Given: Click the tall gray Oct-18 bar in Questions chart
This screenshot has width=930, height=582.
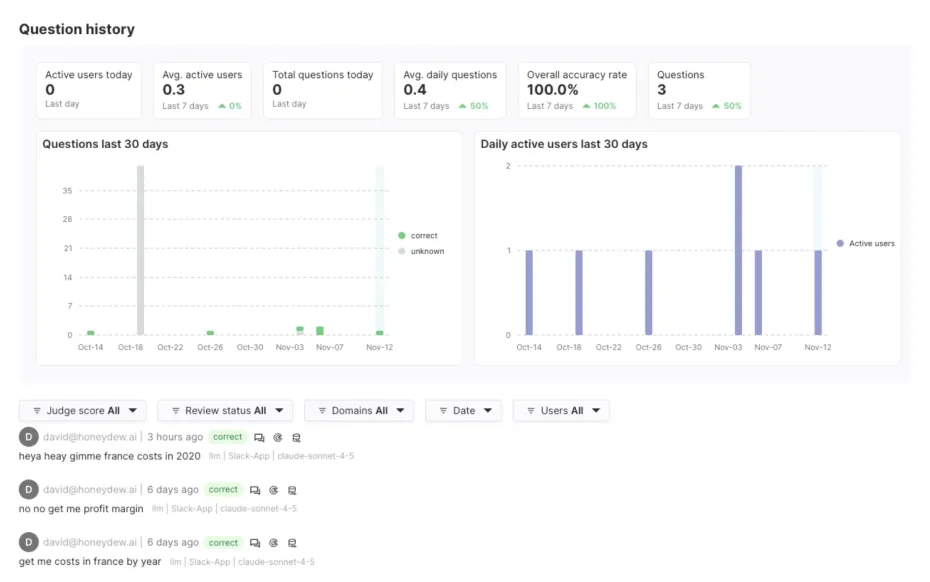Looking at the screenshot, I should tap(140, 250).
